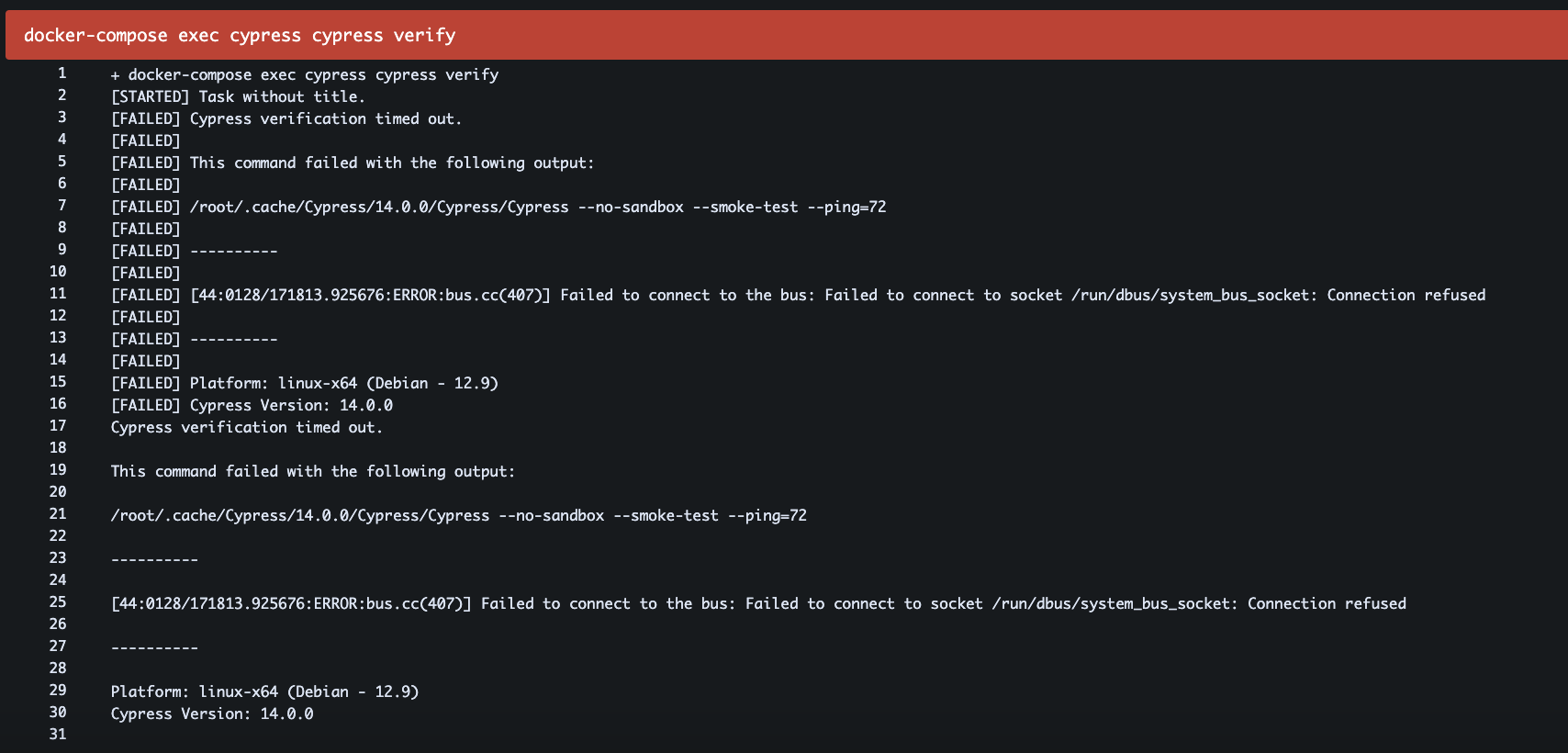Click the unprefixed bus.cc error text on line 25

pyautogui.click(x=758, y=603)
